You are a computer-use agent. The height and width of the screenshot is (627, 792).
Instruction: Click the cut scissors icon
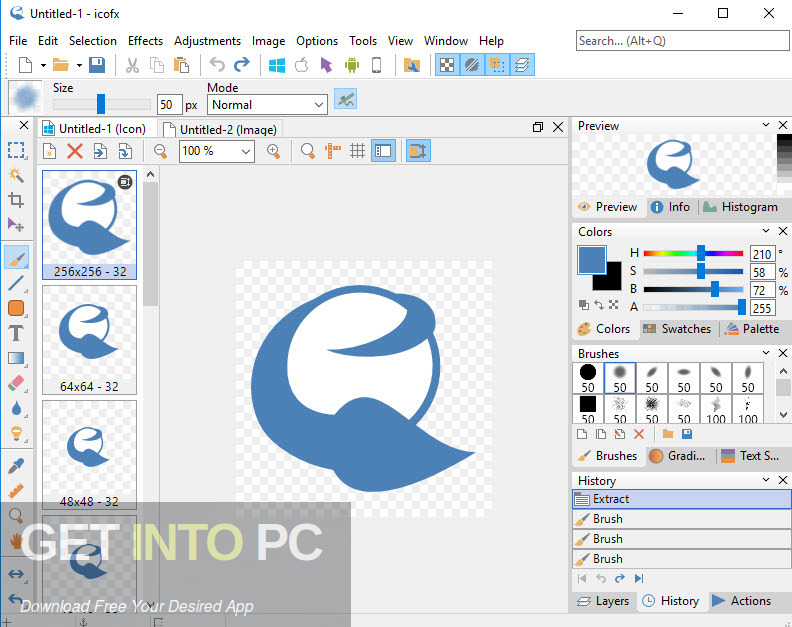point(132,65)
